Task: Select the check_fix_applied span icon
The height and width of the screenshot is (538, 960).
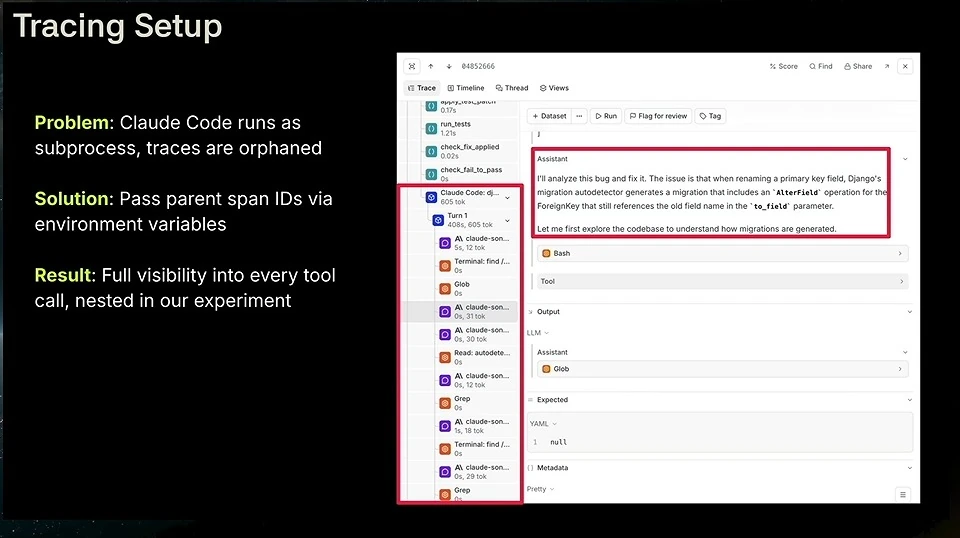Action: pyautogui.click(x=431, y=151)
